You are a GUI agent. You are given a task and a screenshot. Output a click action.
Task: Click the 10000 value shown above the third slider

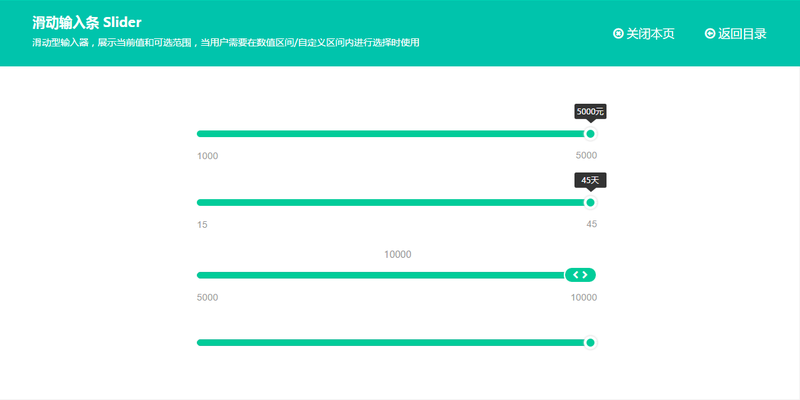398,255
